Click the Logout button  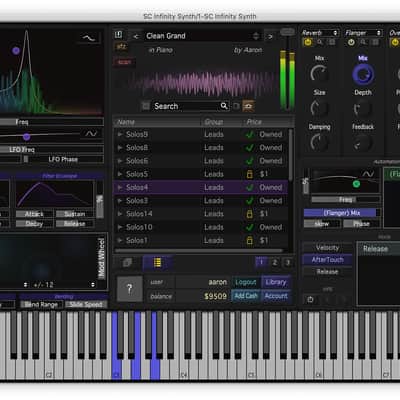click(246, 282)
